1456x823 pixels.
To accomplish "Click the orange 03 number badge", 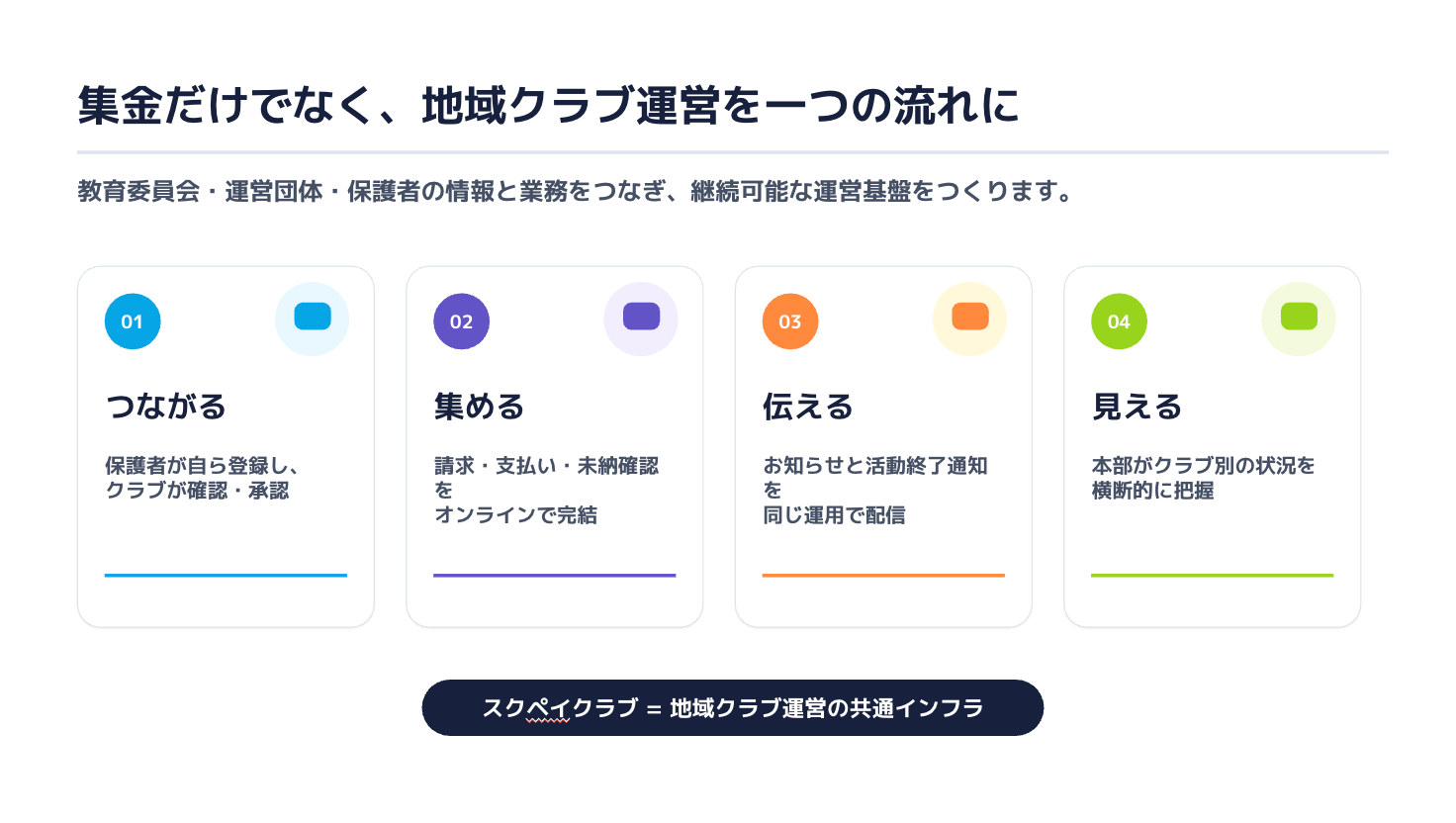I will 790,321.
